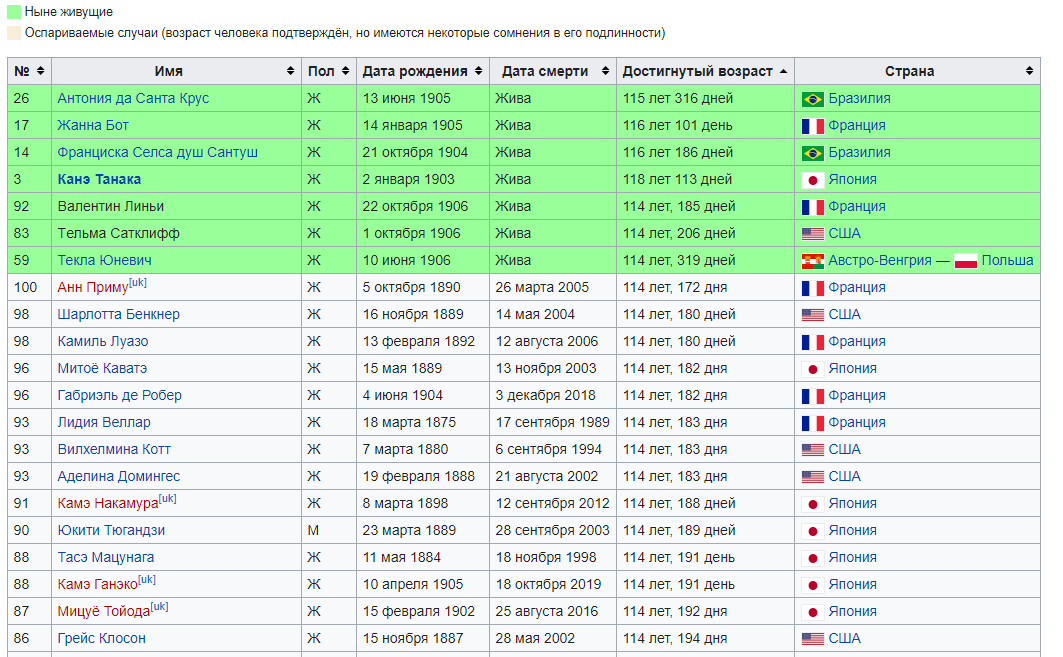Click France flag in Жанна Бот row

tap(812, 126)
